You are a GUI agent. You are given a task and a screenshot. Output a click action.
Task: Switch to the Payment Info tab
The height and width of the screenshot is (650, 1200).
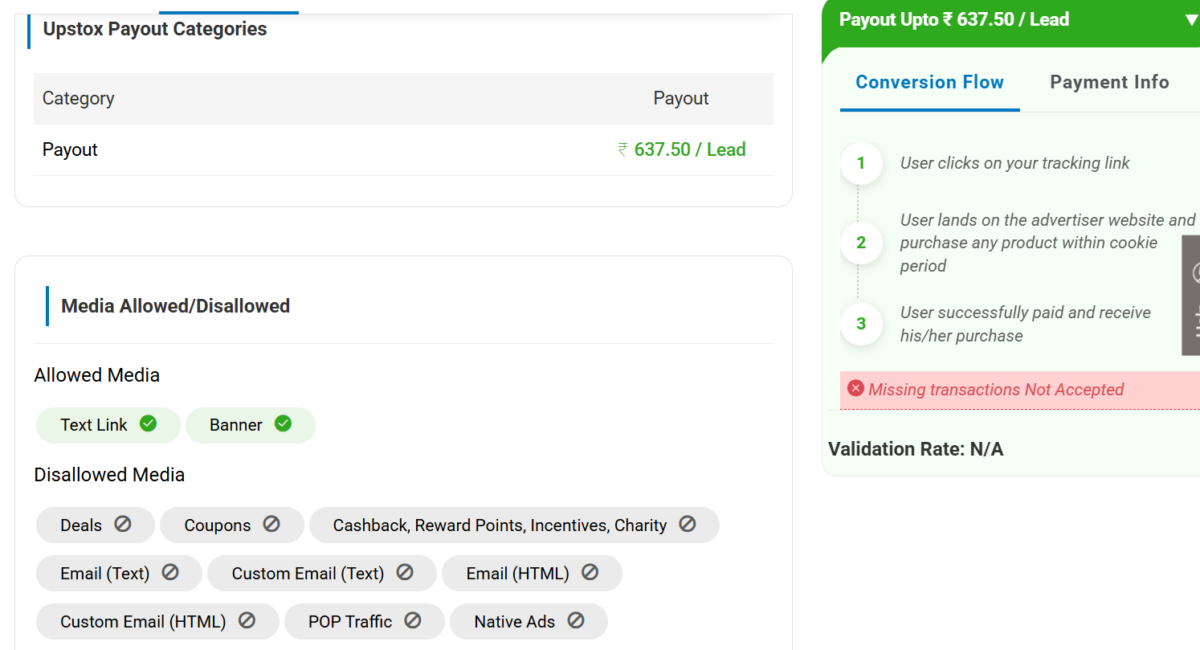click(1109, 82)
